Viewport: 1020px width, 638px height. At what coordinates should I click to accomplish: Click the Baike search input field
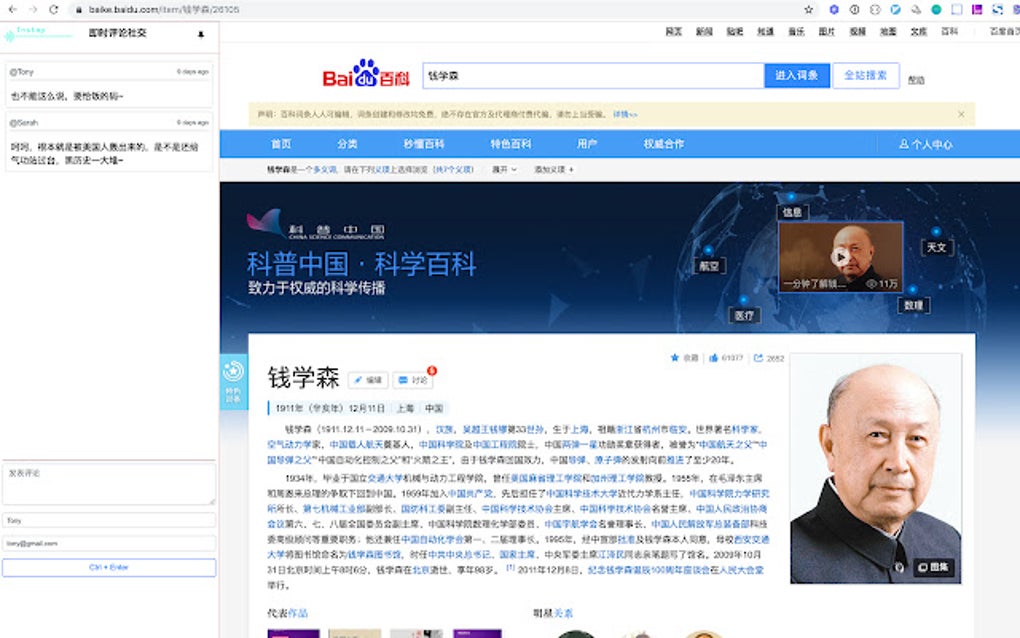593,75
